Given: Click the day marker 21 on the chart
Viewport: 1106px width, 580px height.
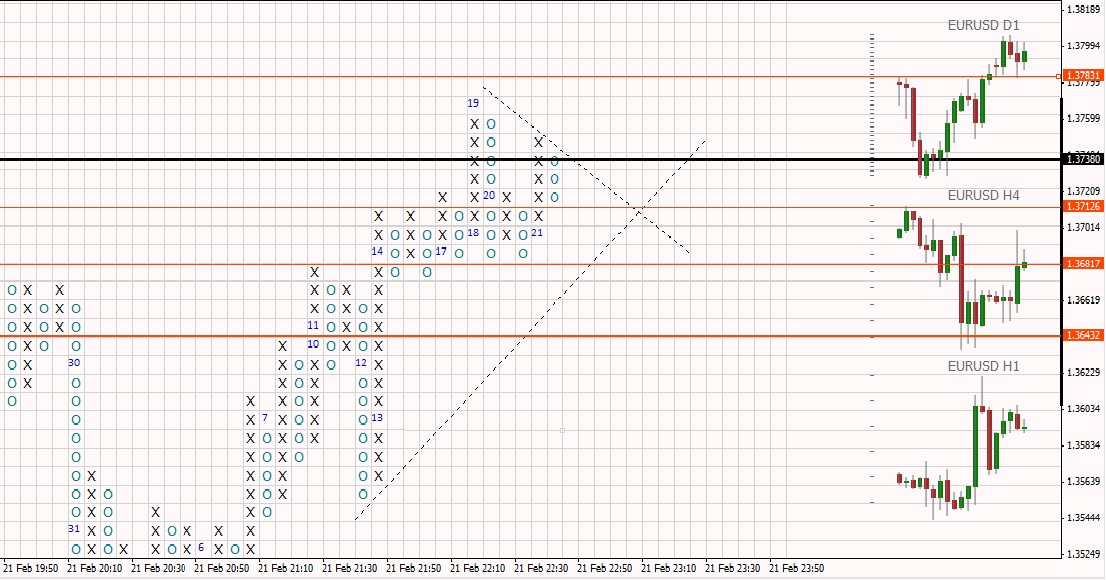Looking at the screenshot, I should 537,233.
